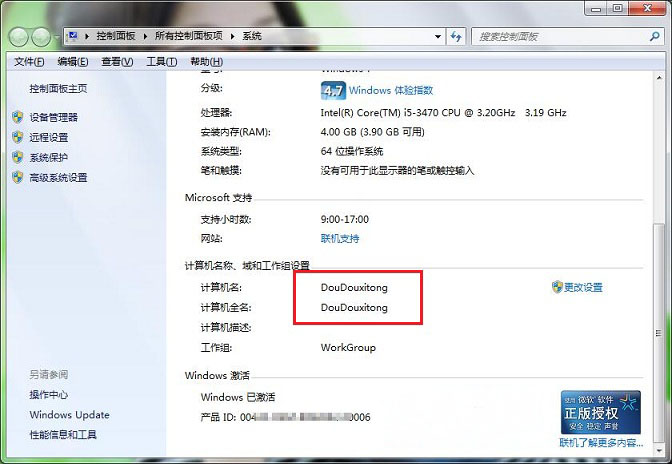This screenshot has width=672, height=464.
Task: Open recent pages dropdown next to navigation arrows
Action: [x=57, y=38]
